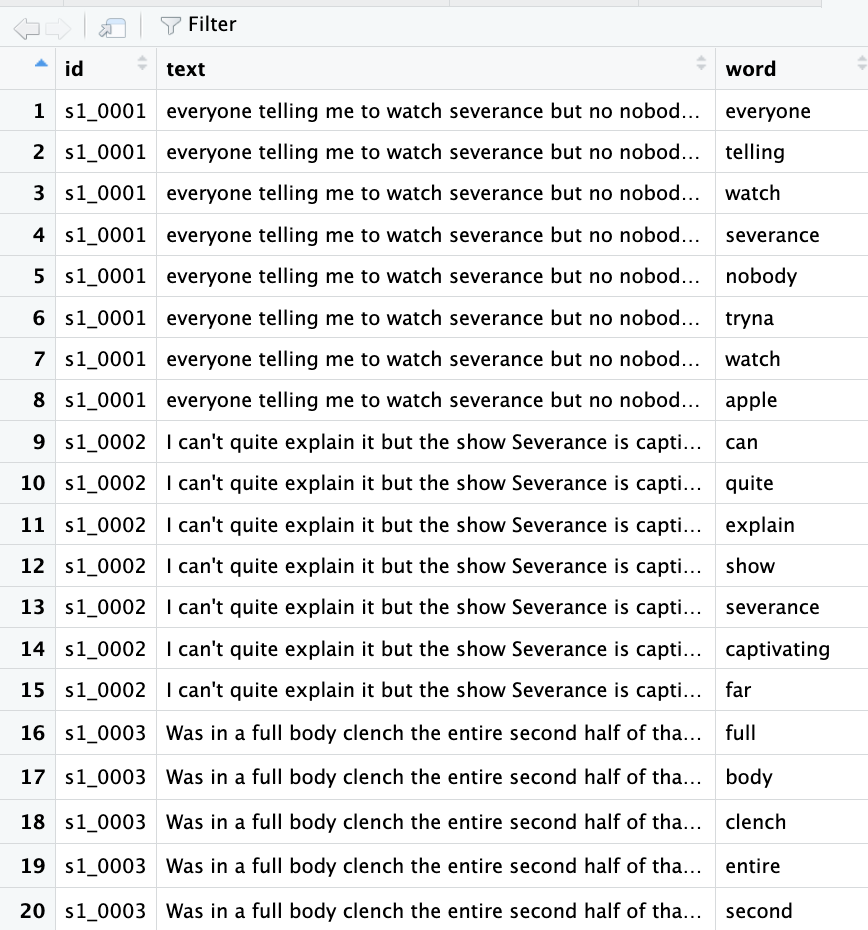Viewport: 868px width, 930px height.
Task: Click the forward navigation arrow
Action: click(x=58, y=27)
